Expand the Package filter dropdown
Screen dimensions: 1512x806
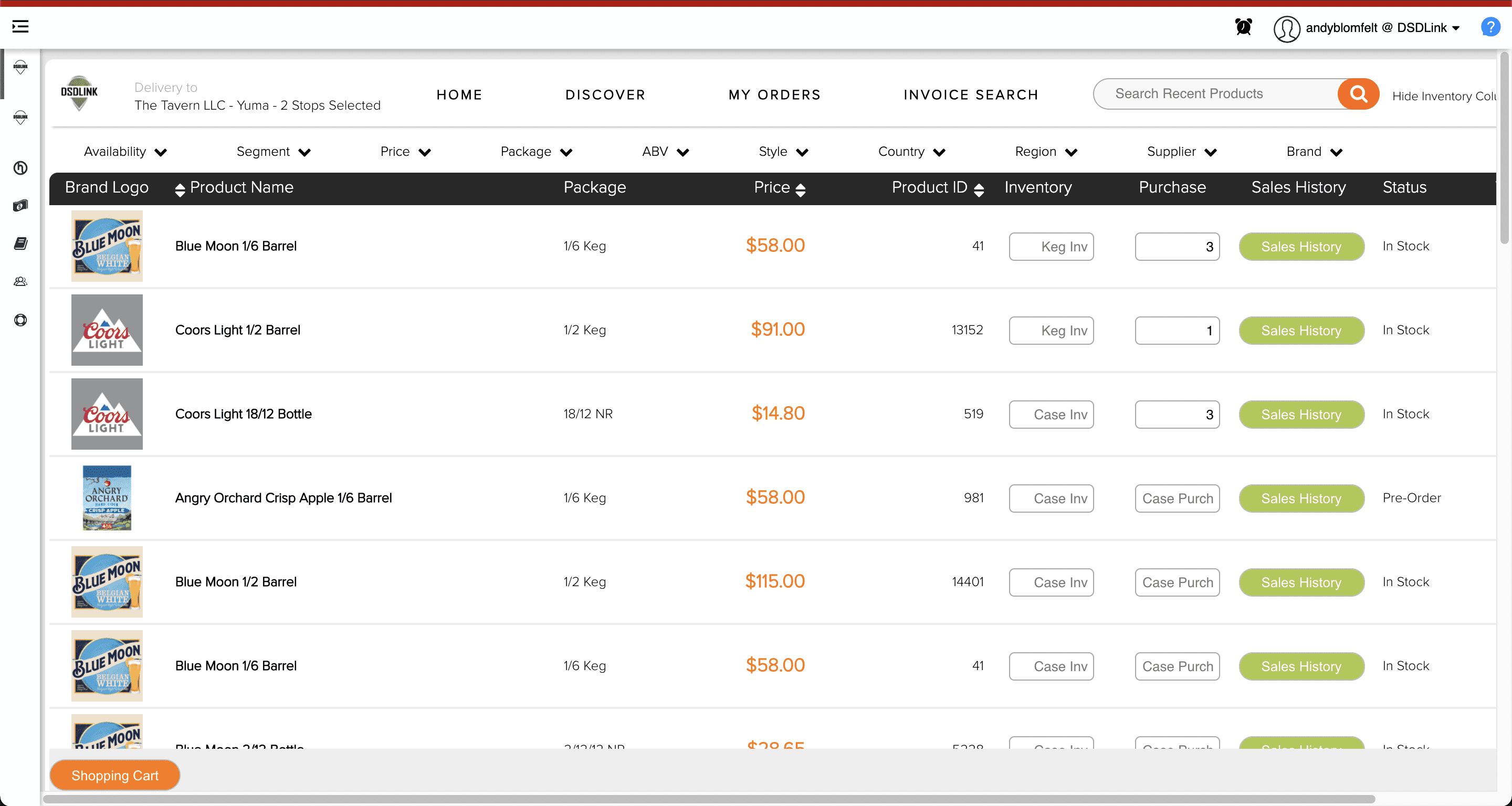536,152
